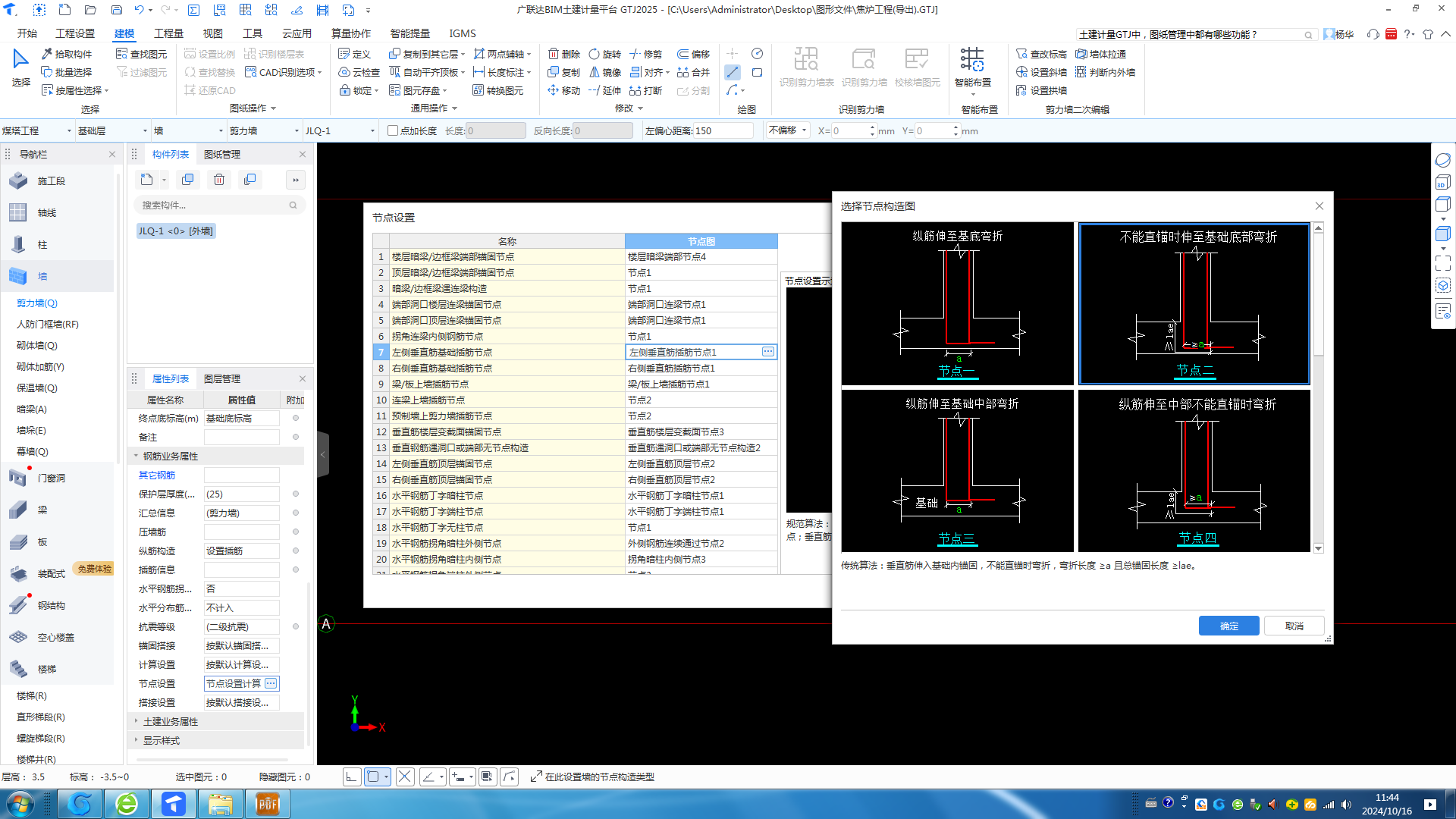Click the 节点三 link under third diagram
This screenshot has height=819, width=1456.
[x=956, y=538]
